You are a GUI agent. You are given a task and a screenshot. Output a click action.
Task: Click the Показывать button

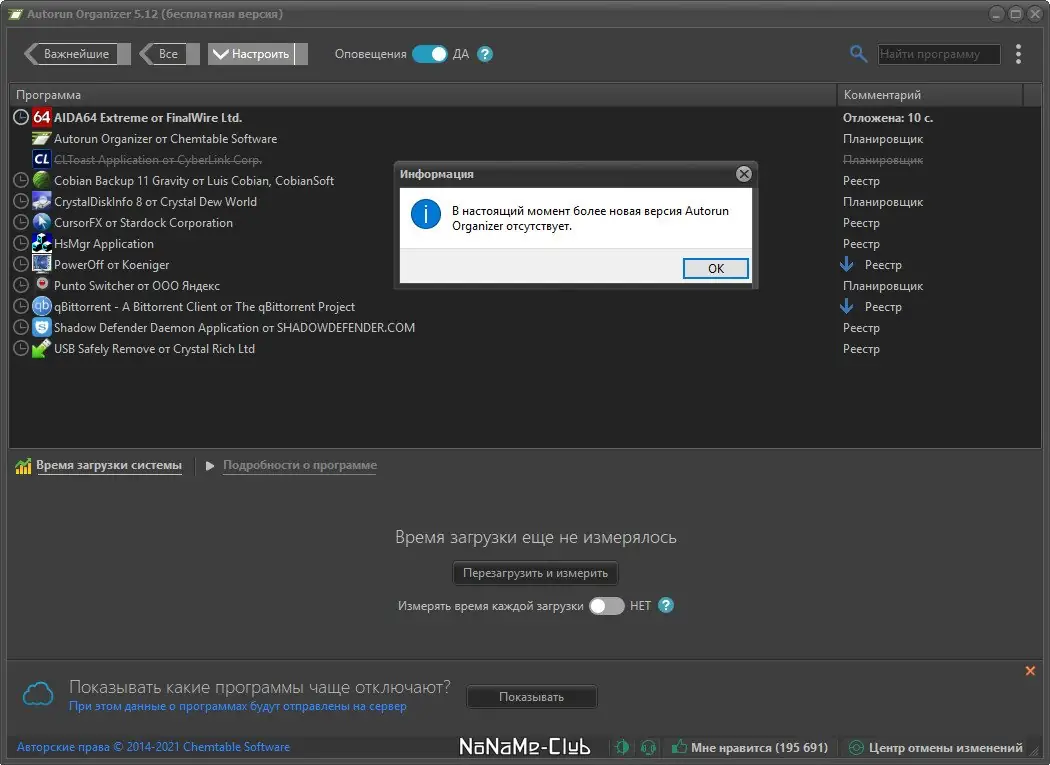(531, 697)
